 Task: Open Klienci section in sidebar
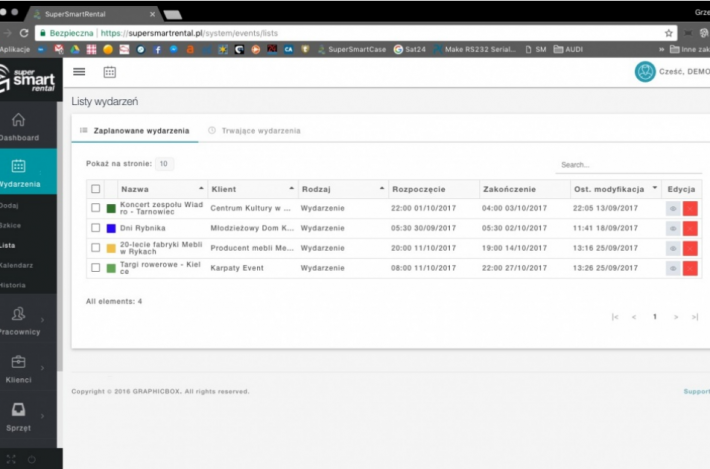coord(19,368)
